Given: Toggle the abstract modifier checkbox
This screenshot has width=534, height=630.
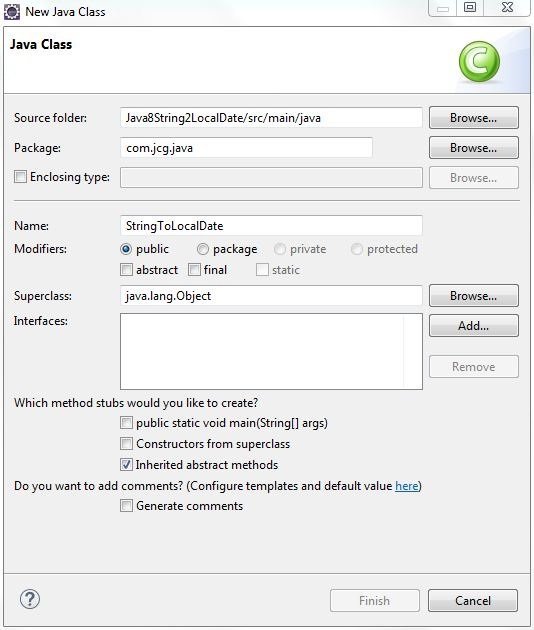Looking at the screenshot, I should point(126,270).
